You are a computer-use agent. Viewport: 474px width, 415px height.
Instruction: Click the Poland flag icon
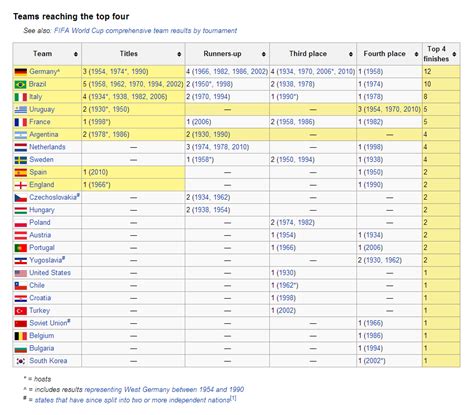[x=21, y=223]
